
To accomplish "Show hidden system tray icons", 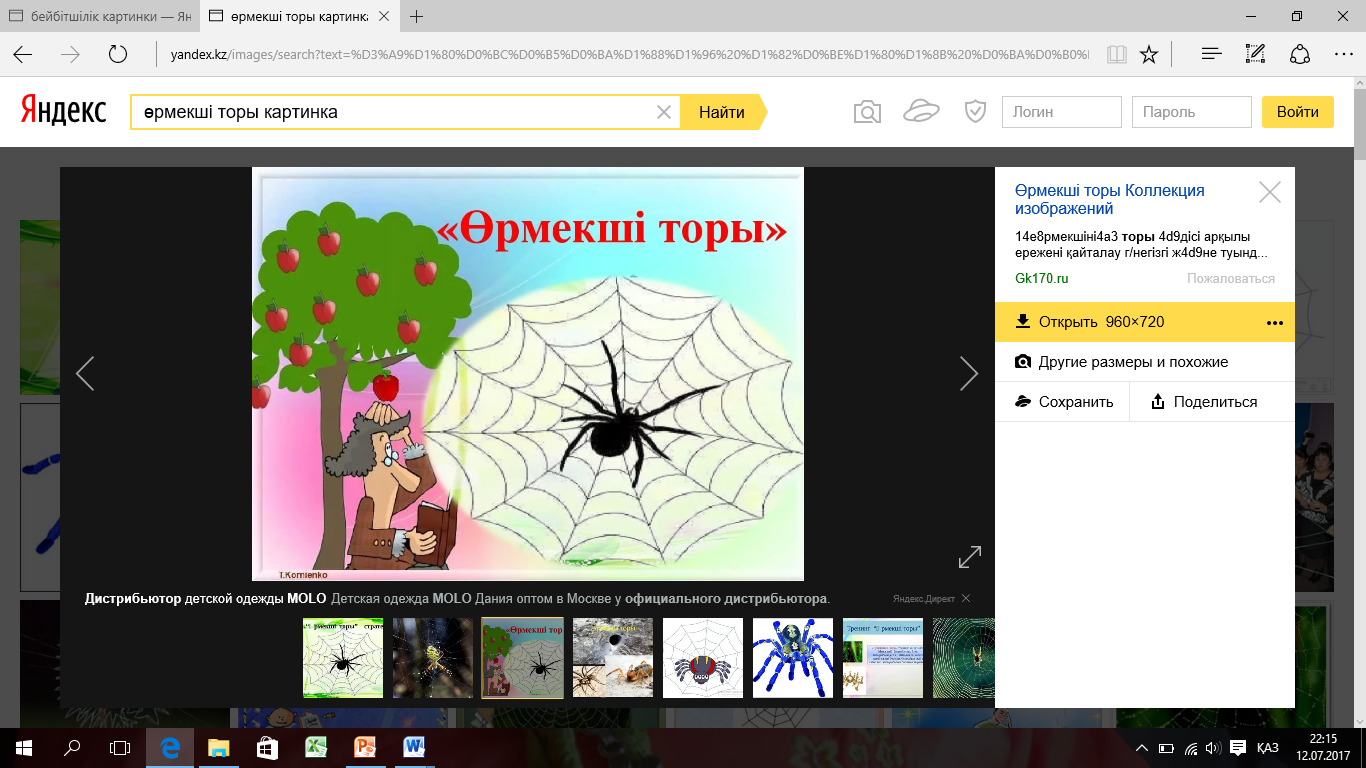I will click(x=1143, y=747).
